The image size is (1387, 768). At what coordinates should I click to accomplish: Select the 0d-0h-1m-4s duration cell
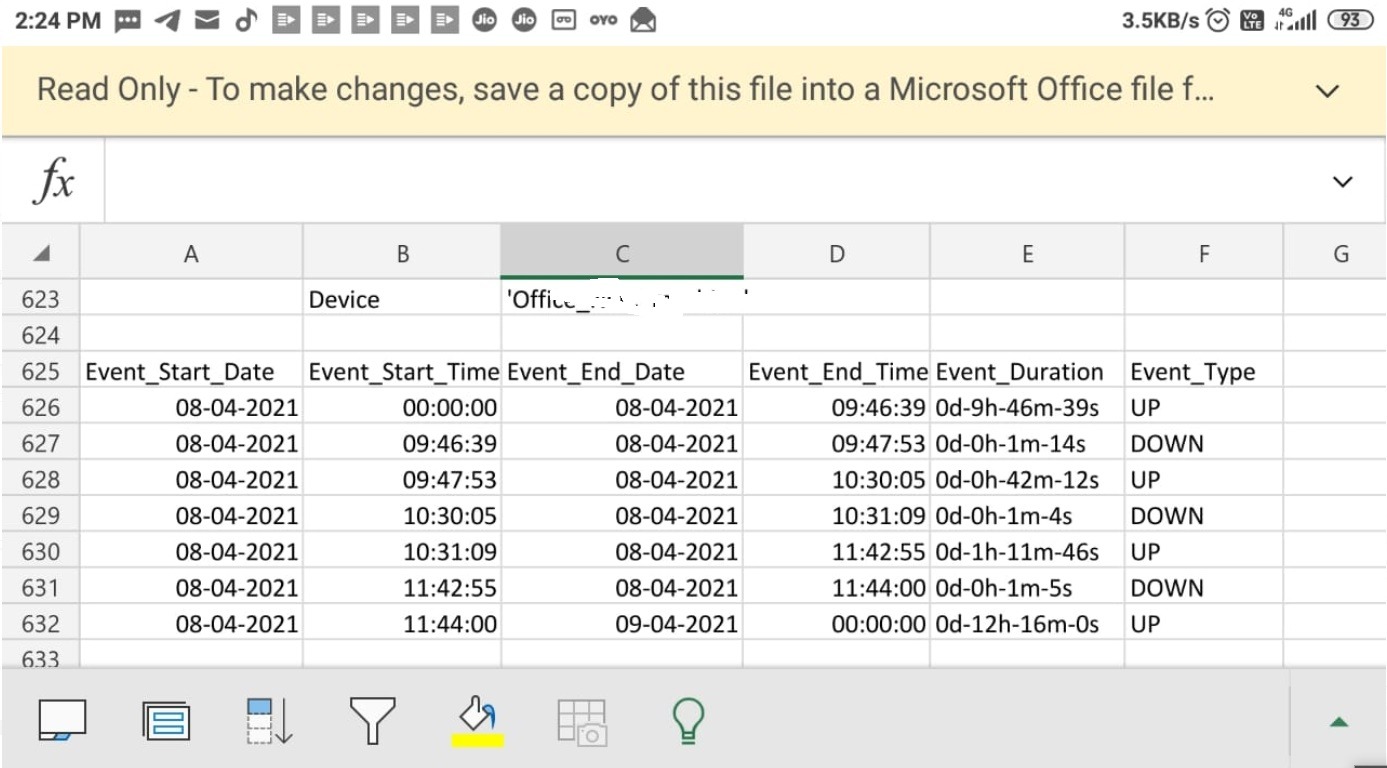(1027, 515)
